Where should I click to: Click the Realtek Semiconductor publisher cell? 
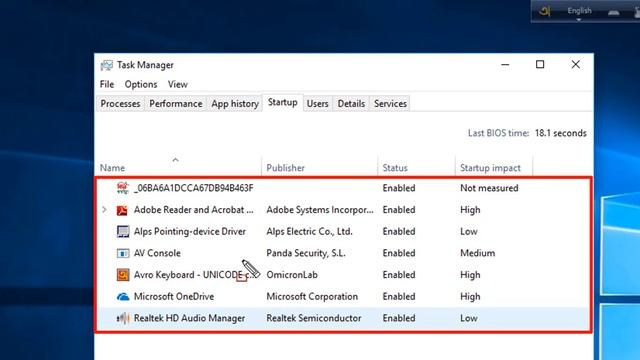point(313,318)
